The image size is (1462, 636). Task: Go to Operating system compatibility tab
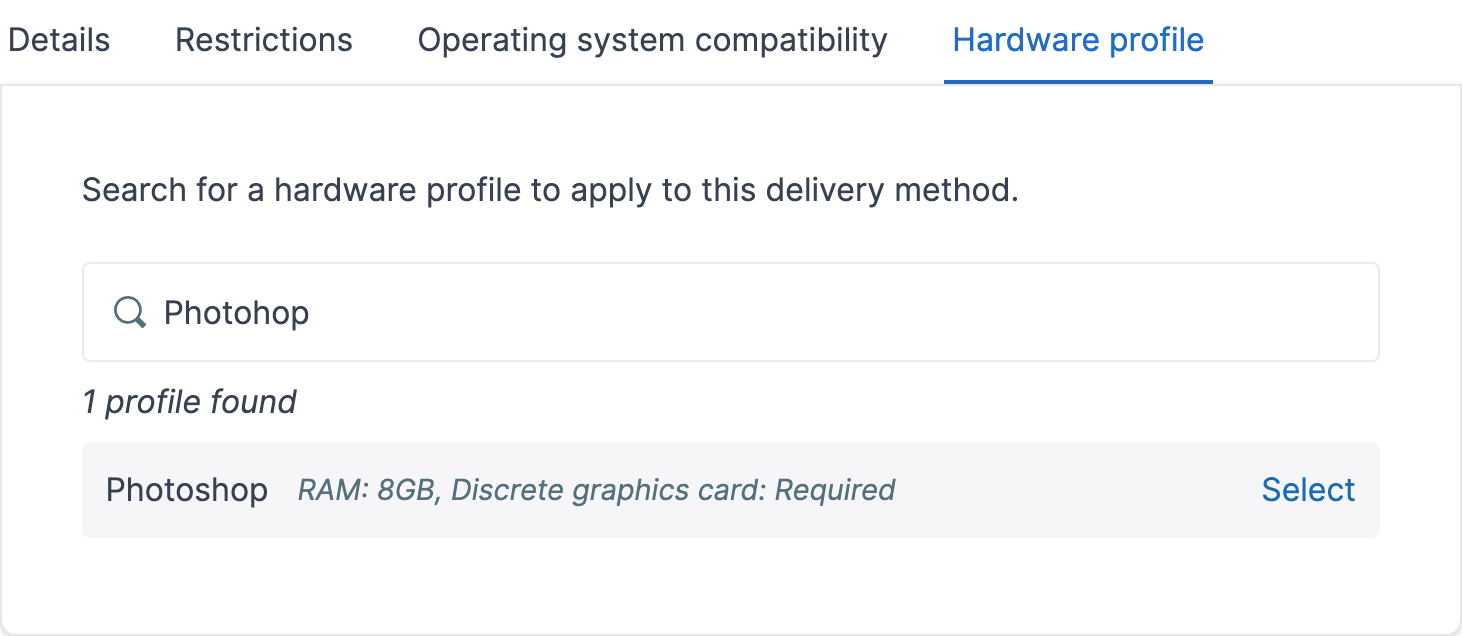pyautogui.click(x=652, y=40)
